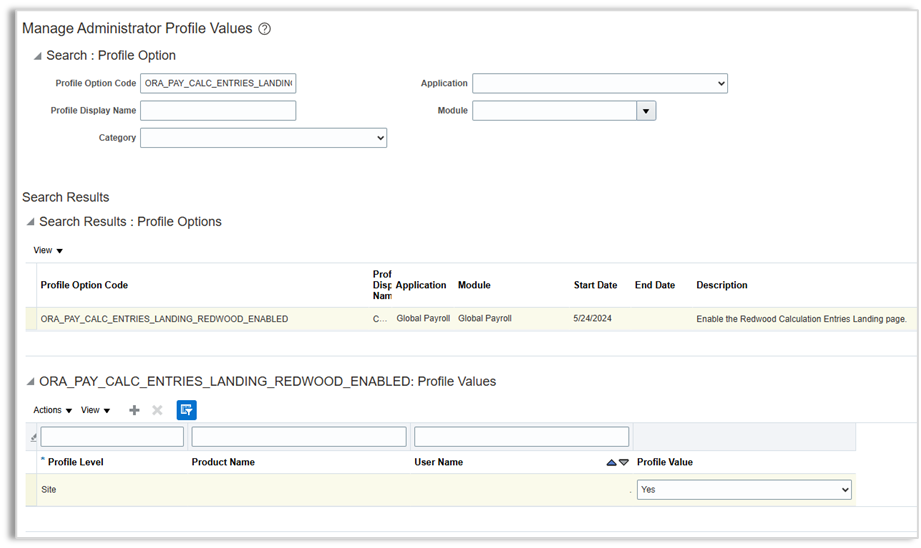Open the Application dropdown

(x=599, y=84)
